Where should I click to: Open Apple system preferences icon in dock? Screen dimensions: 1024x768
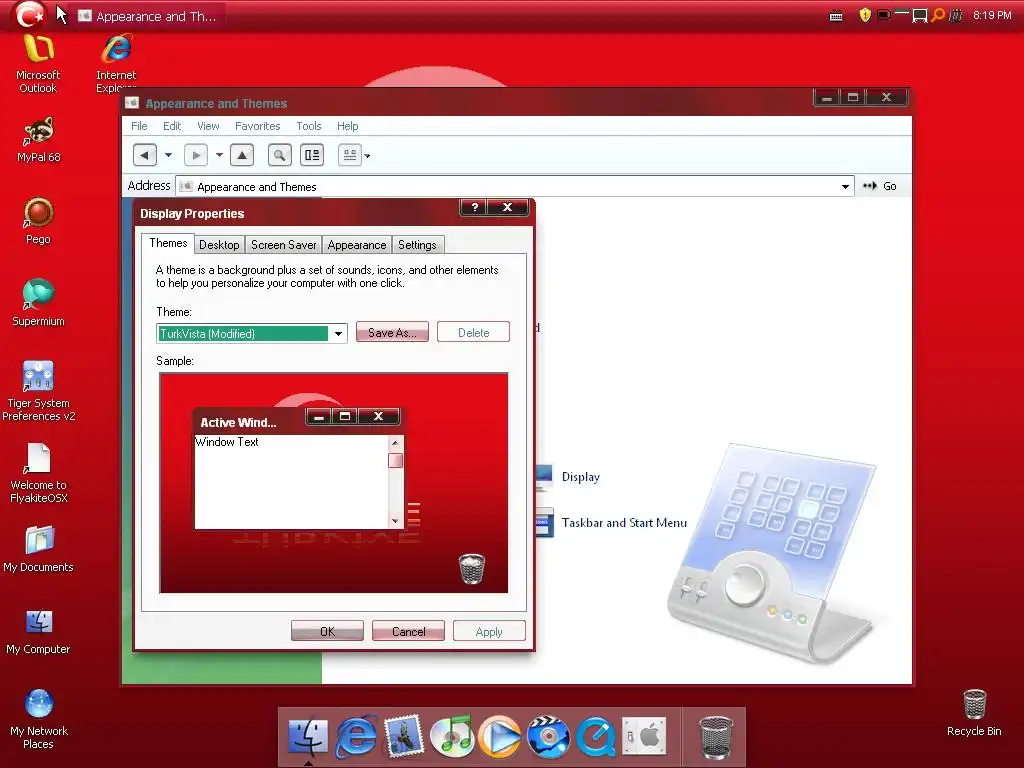click(x=644, y=737)
